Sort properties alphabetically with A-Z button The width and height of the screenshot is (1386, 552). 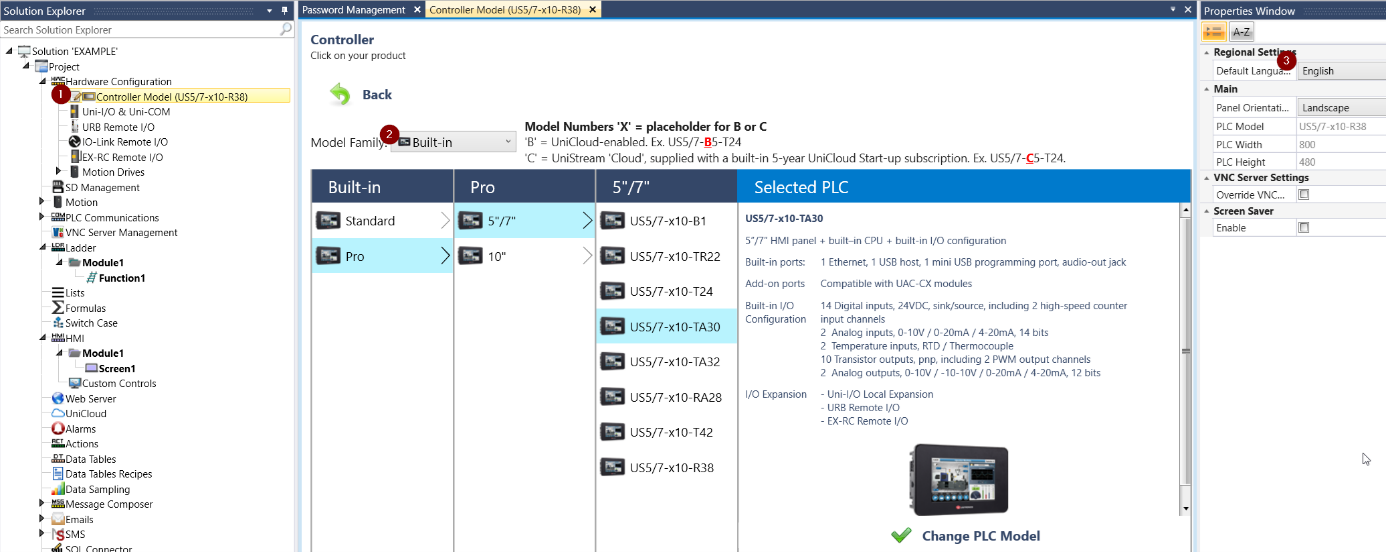click(1241, 32)
